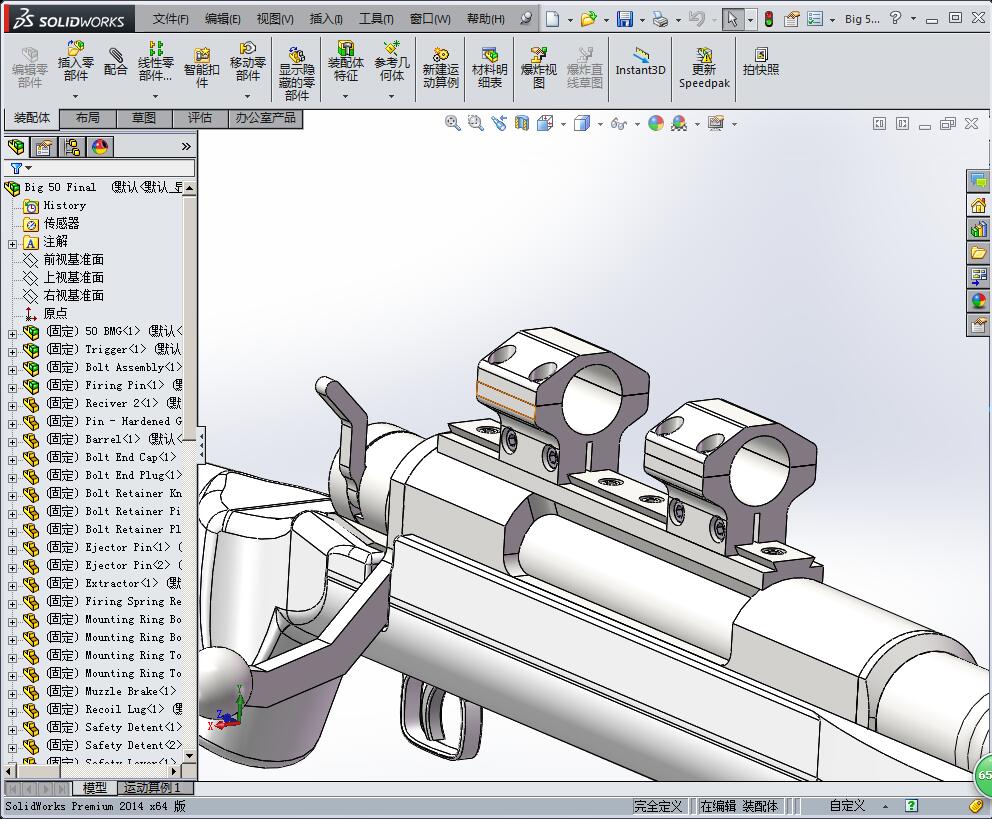Screen dimensions: 992x819
Task: Click the 运动算例1 (Motion Study 1) tab
Action: tap(152, 788)
